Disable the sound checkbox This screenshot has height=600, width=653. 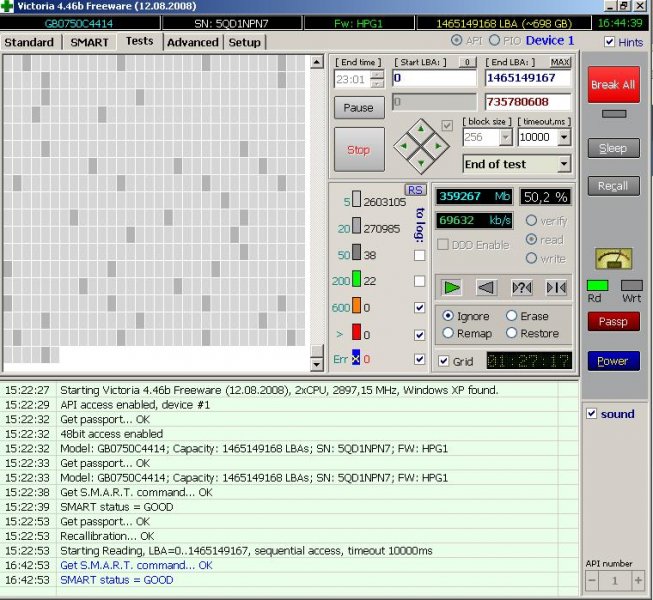[591, 414]
